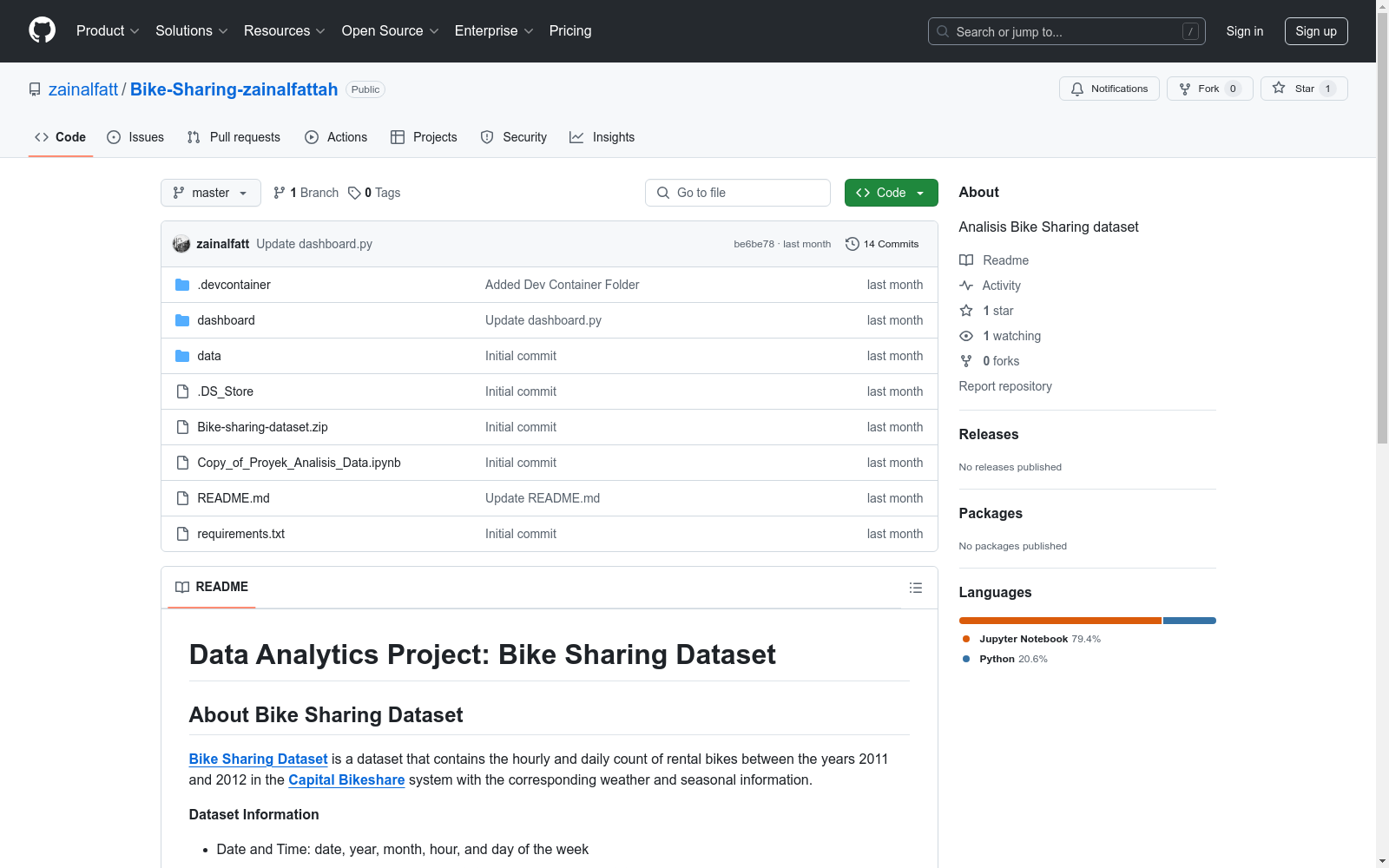Viewport: 1389px width, 868px height.
Task: View the 1 Branch link
Action: (x=306, y=193)
